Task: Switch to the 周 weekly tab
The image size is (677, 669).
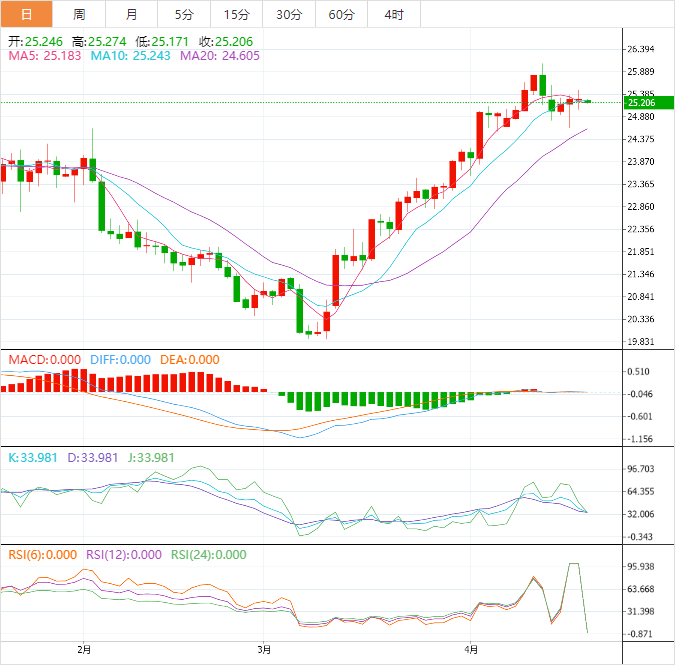Action: pos(79,14)
